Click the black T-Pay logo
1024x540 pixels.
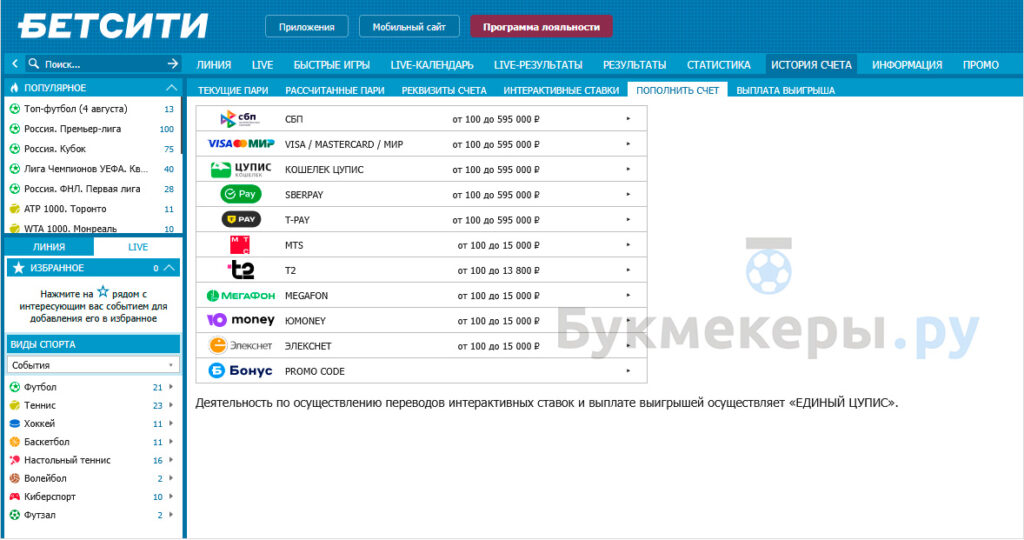[241, 219]
